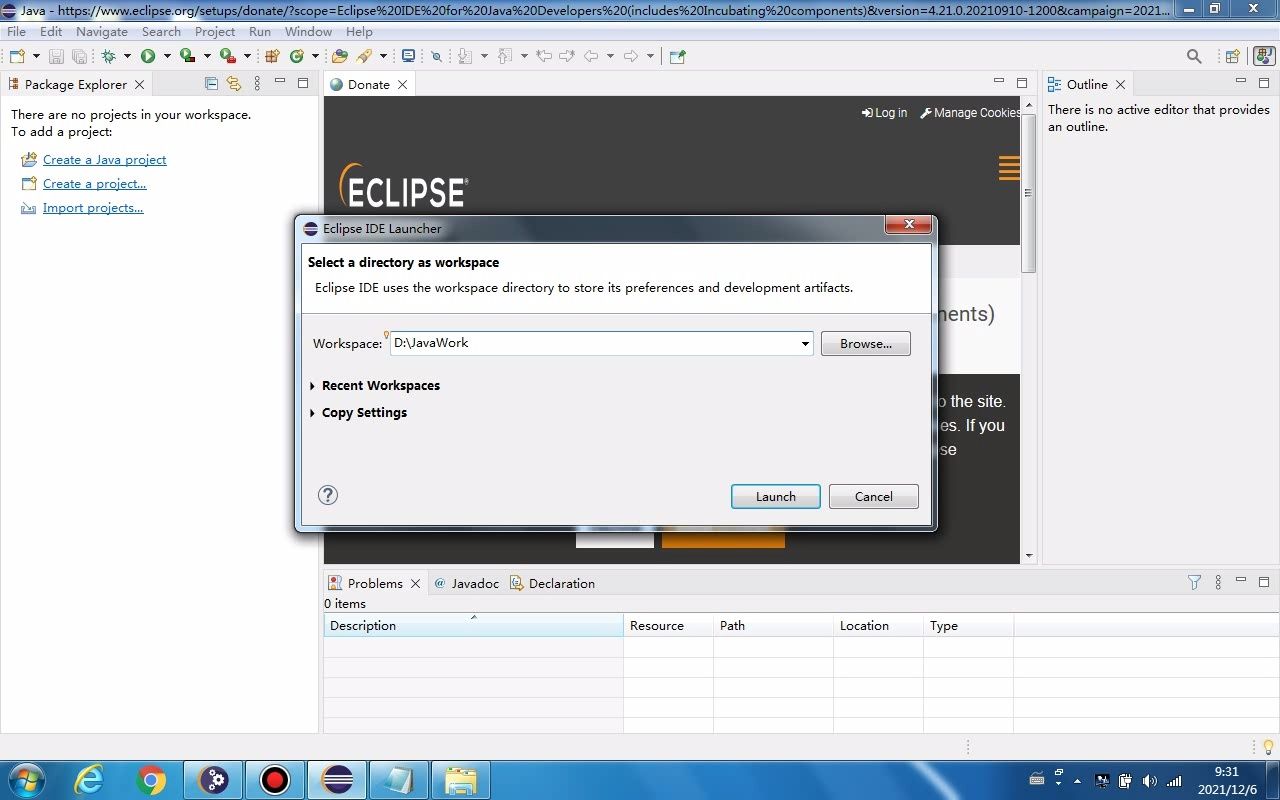
Task: Click the green Run toolbar icon
Action: click(x=148, y=56)
